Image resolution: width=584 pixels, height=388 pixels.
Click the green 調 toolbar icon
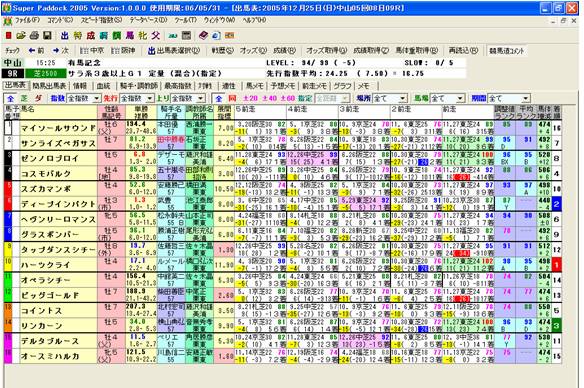coord(117,35)
